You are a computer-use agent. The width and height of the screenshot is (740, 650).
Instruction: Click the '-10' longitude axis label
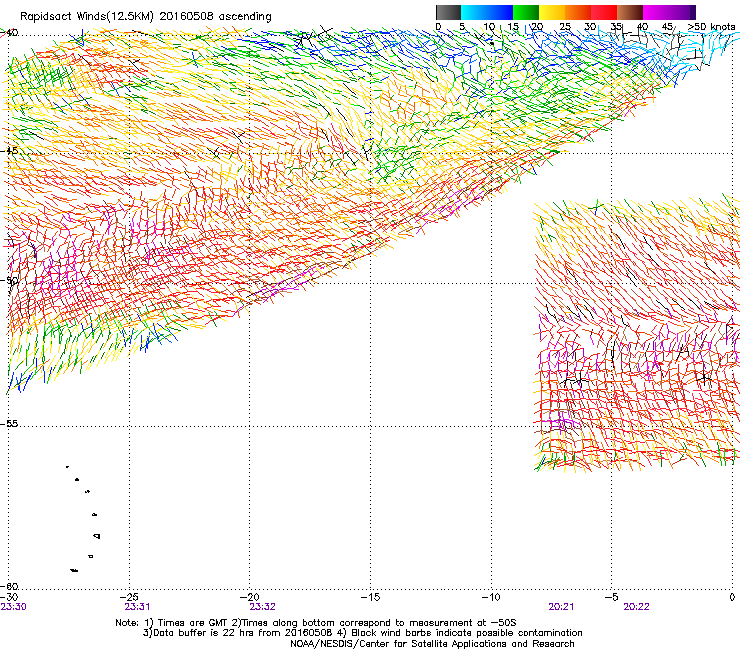coord(491,597)
